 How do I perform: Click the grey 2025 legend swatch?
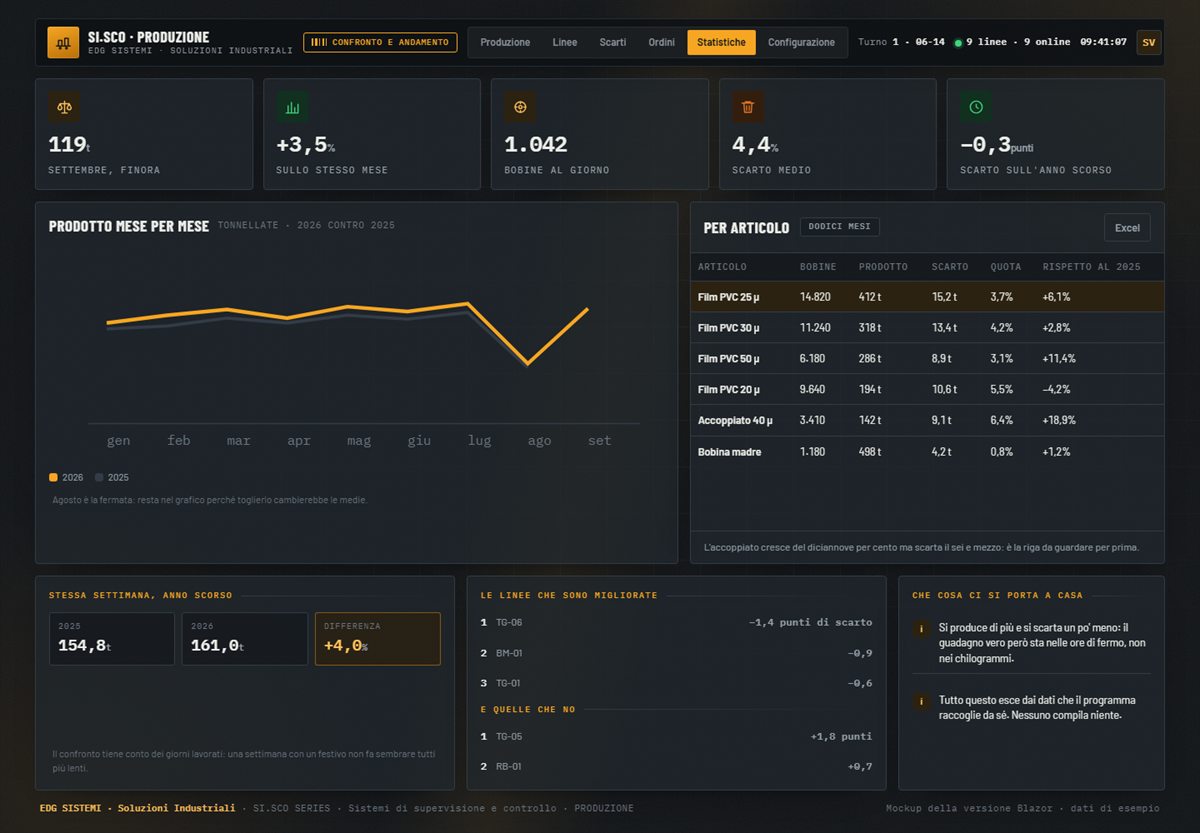click(x=99, y=477)
